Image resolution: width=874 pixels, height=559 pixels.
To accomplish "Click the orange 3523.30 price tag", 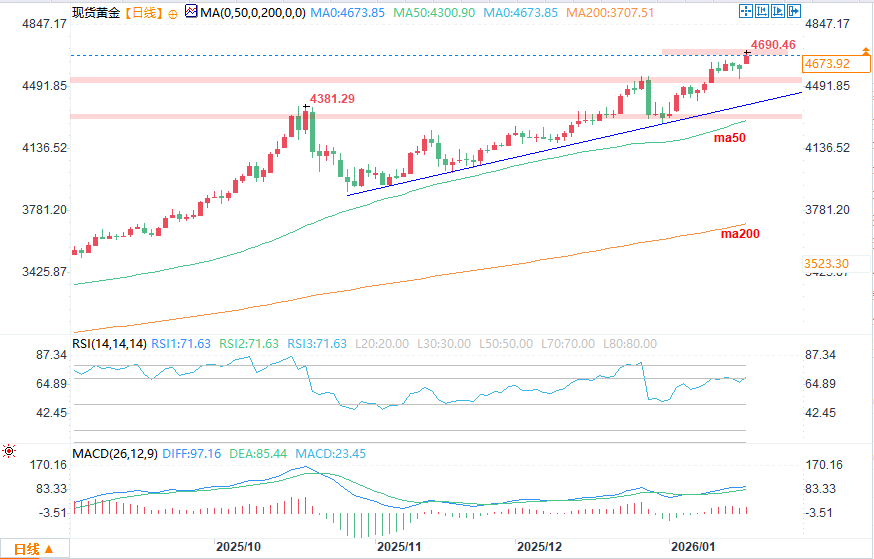I will coord(836,264).
